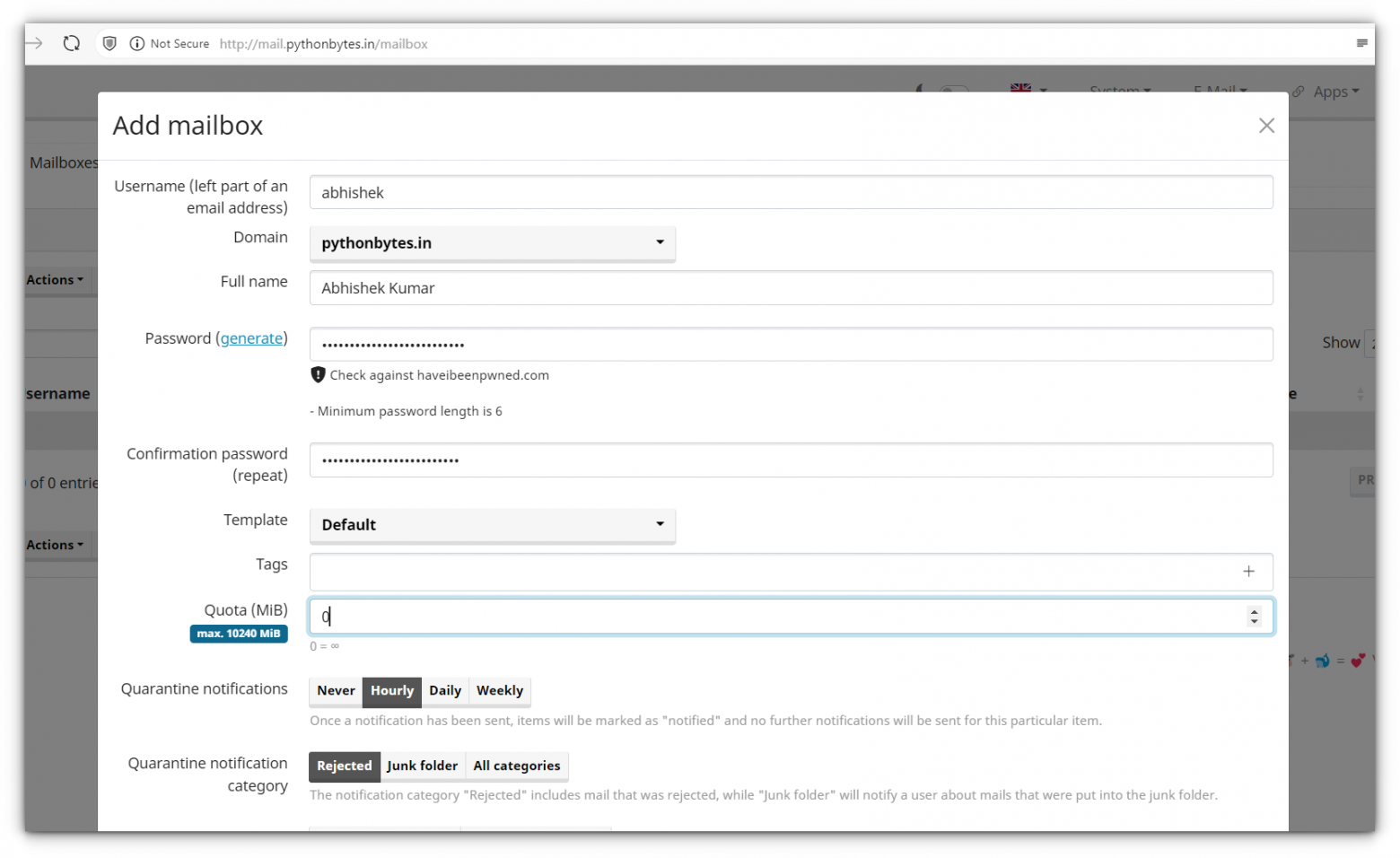Click the shield icon beside haveibeenpwned check
The width and height of the screenshot is (1400, 858).
pos(318,375)
